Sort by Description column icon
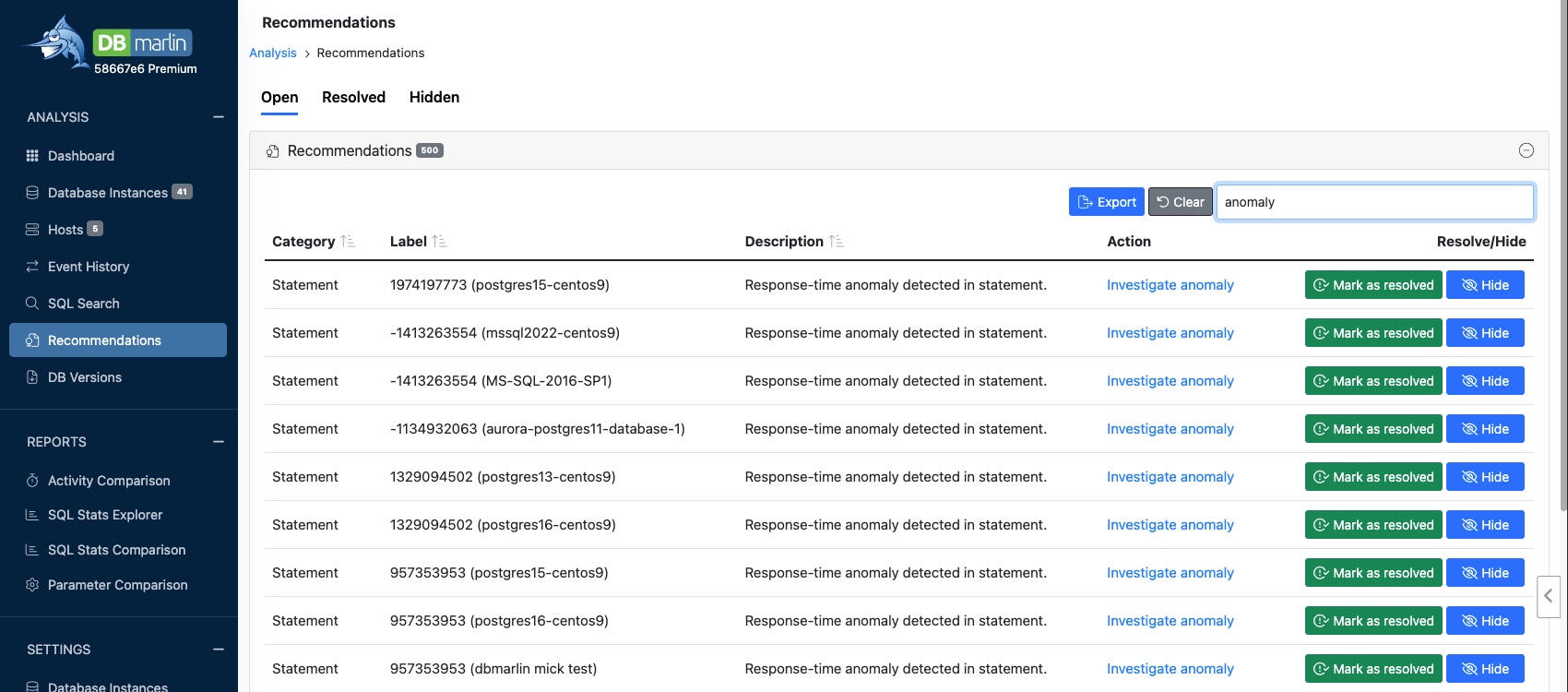This screenshot has height=692, width=1568. [837, 242]
